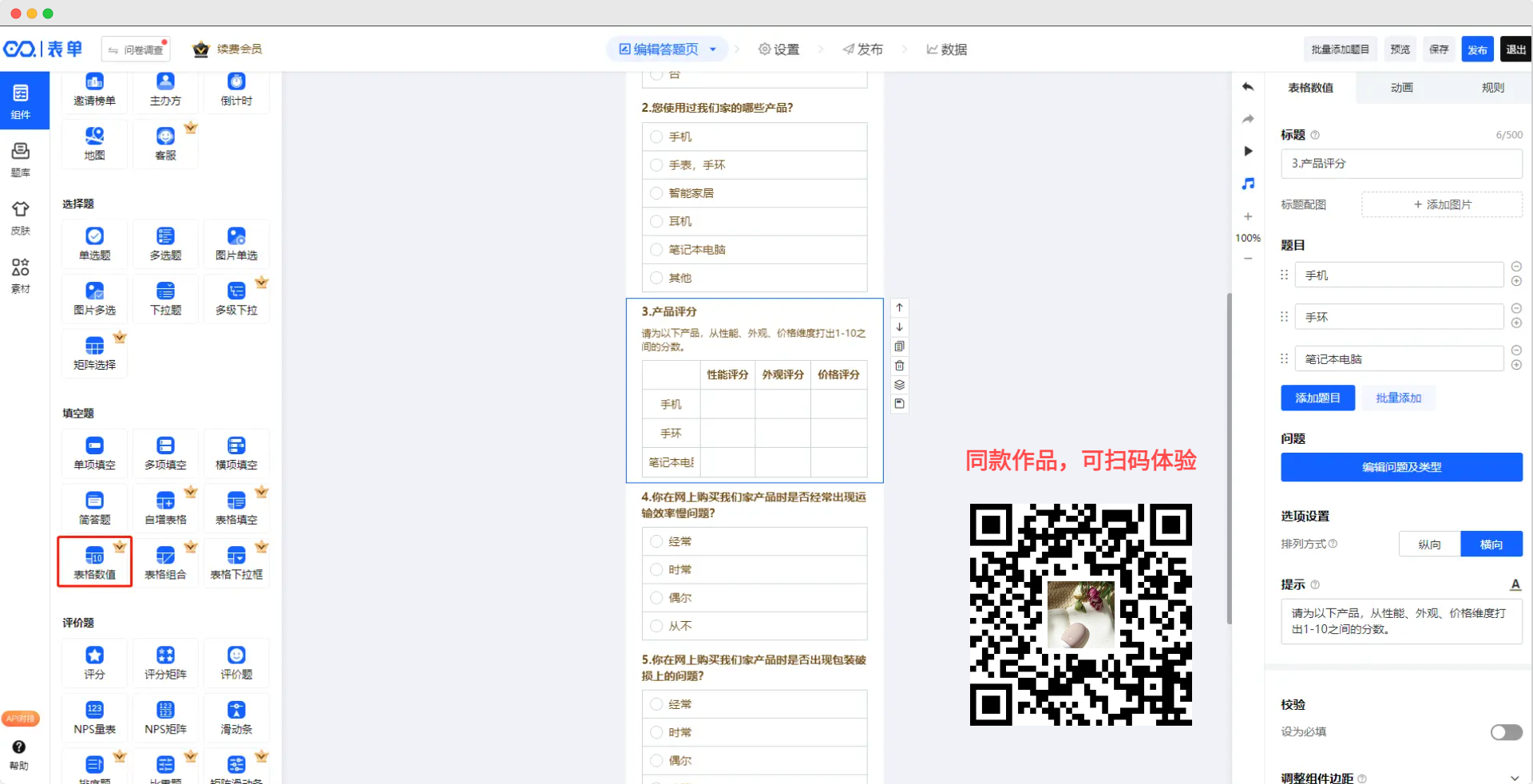Insert a 评分 rating question
The height and width of the screenshot is (784, 1533).
[94, 663]
